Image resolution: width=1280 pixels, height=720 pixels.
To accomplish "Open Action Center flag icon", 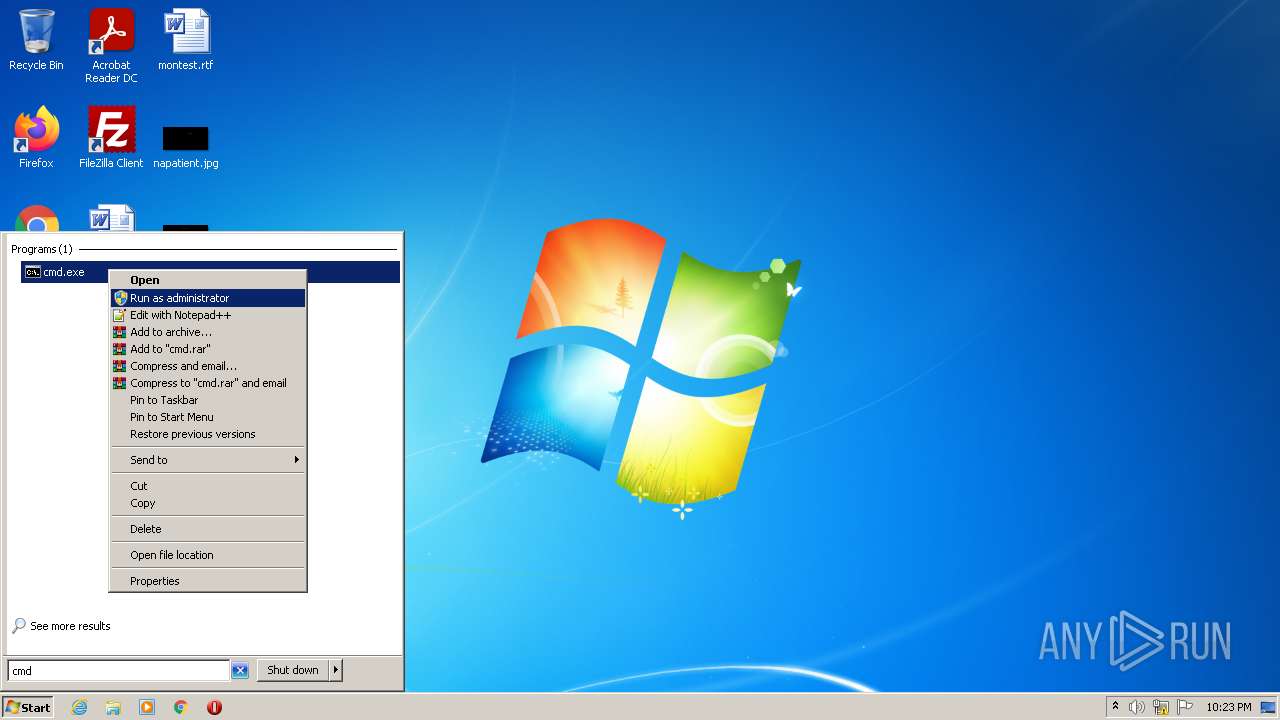I will click(x=1185, y=707).
